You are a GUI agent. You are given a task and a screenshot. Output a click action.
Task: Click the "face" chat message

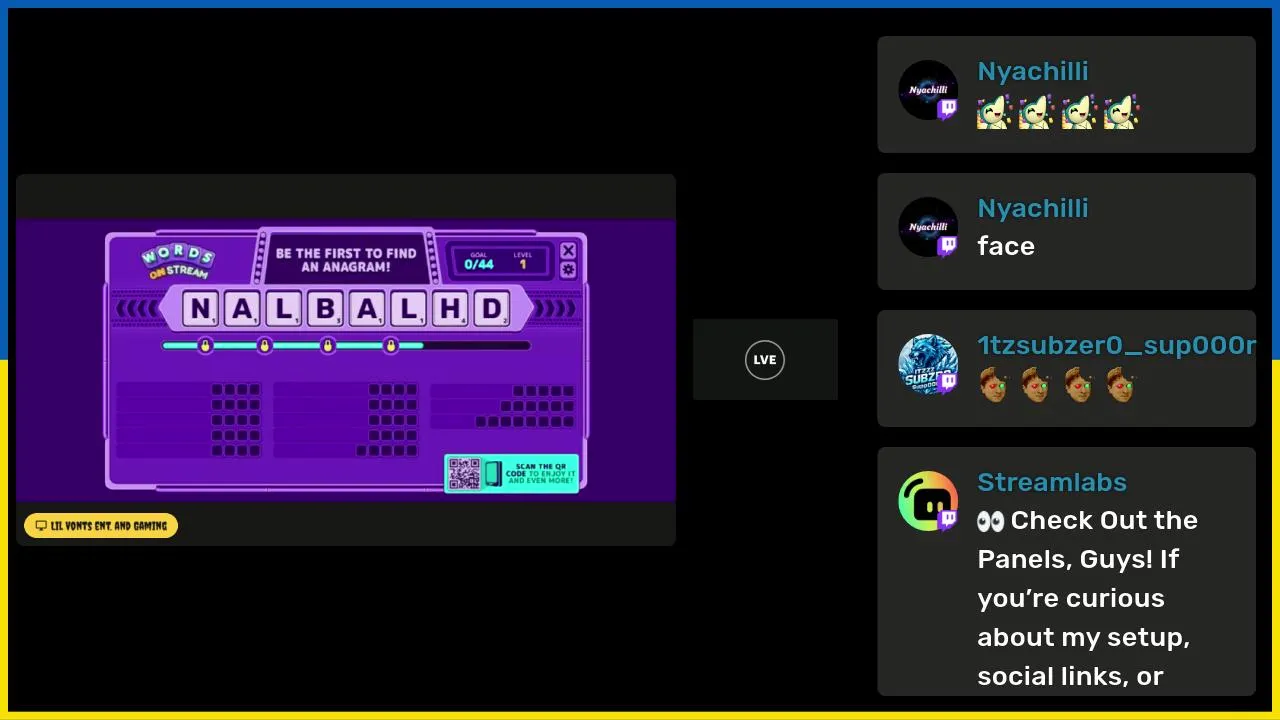[x=1006, y=246]
